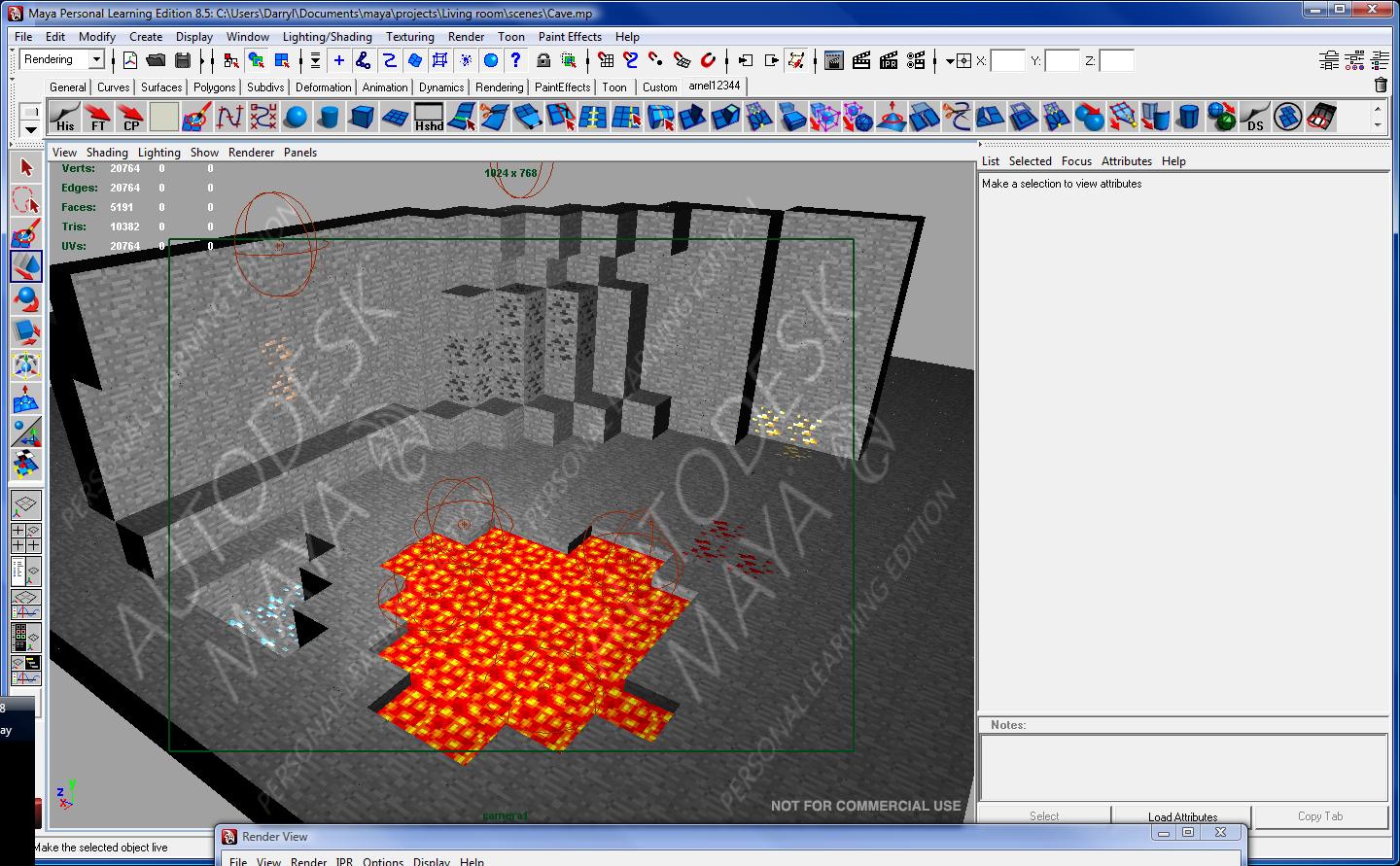Open the absolute transform input mode dropdown
1400x866 pixels.
coord(950,60)
